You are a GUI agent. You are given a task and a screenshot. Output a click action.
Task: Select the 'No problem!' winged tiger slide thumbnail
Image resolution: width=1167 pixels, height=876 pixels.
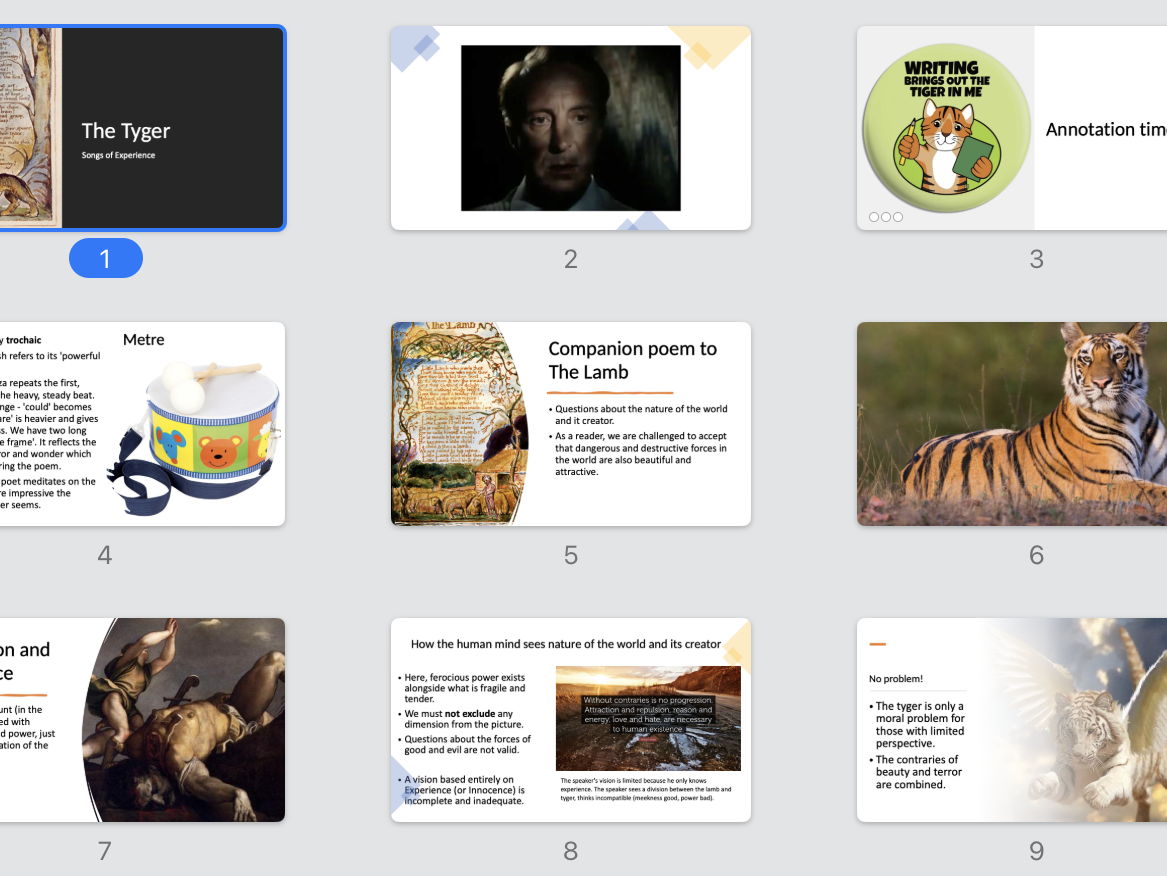point(1012,720)
